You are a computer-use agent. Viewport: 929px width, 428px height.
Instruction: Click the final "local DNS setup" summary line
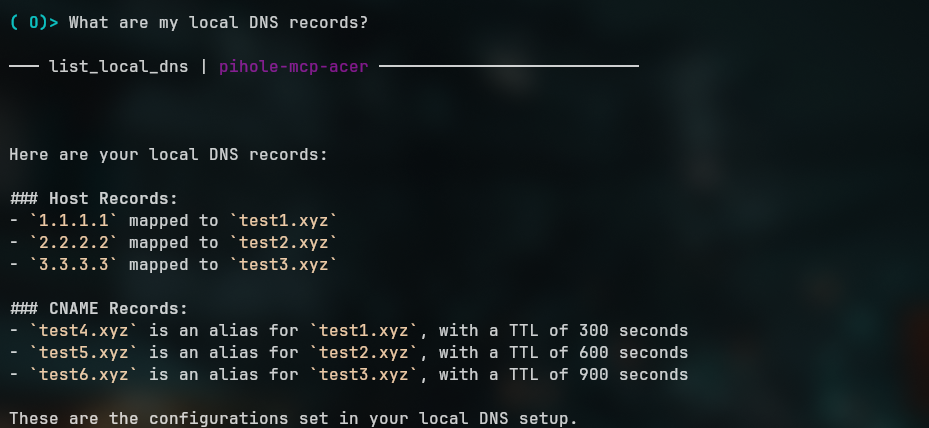pos(293,419)
